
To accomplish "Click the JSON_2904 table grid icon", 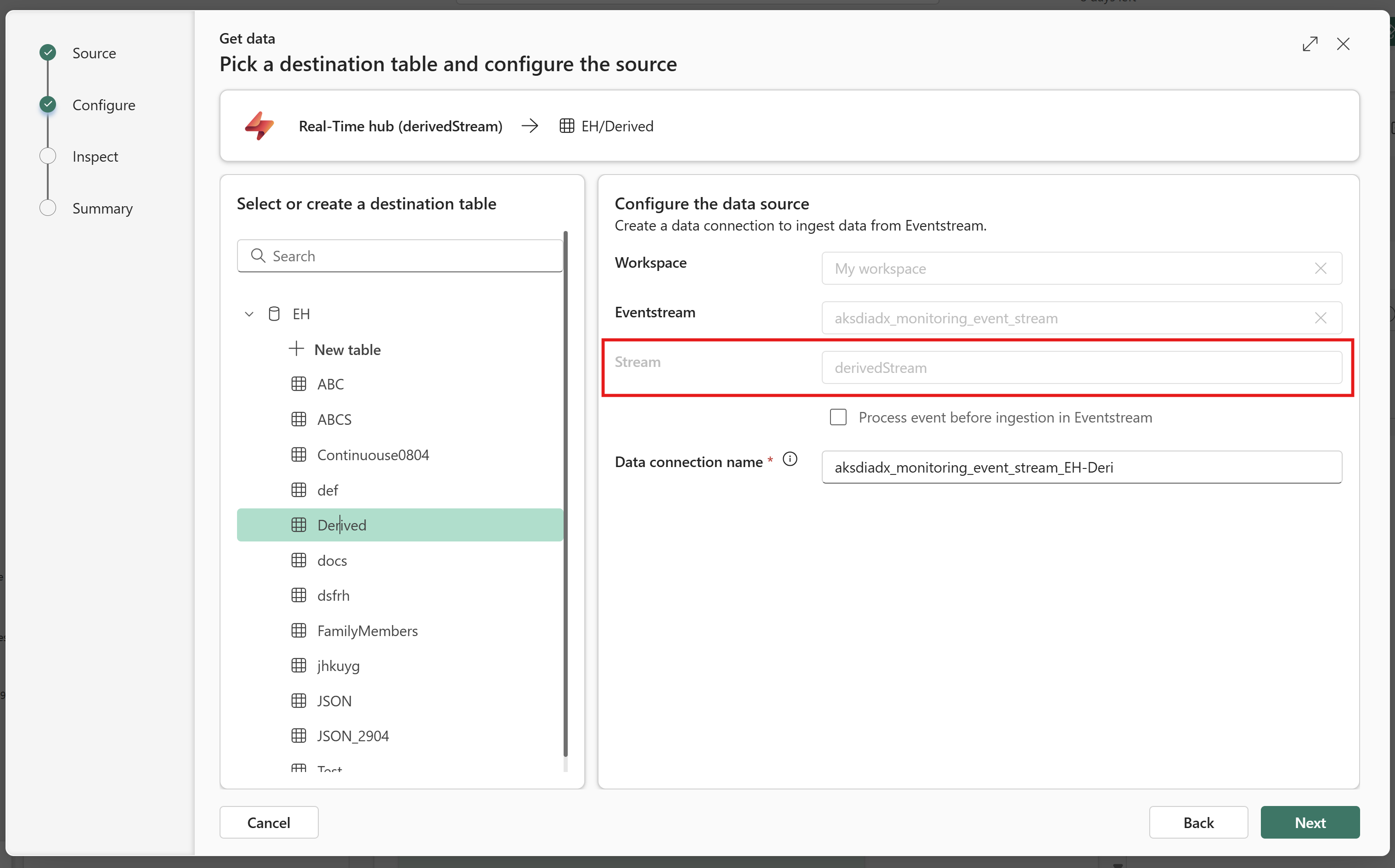I will pos(299,735).
